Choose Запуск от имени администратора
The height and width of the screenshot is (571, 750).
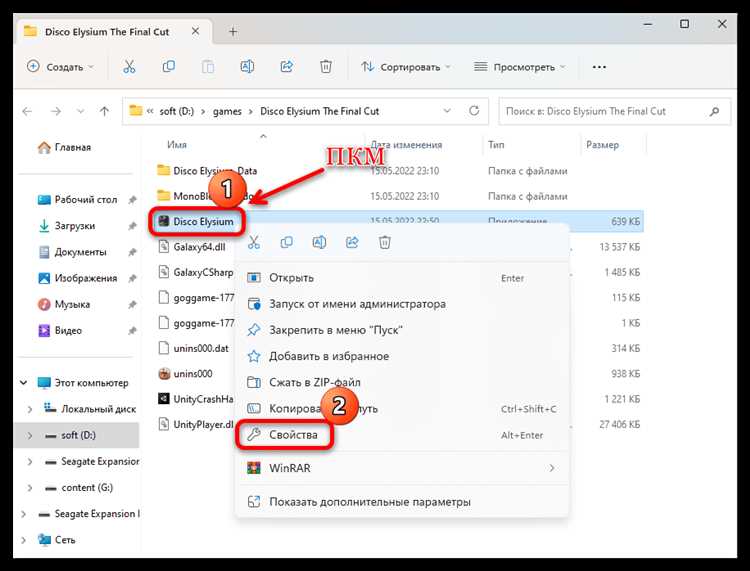[403, 304]
